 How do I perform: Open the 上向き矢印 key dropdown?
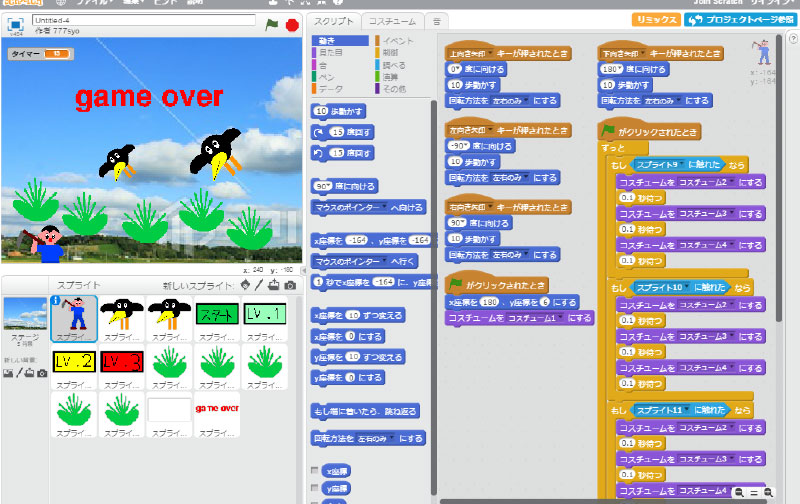point(490,54)
